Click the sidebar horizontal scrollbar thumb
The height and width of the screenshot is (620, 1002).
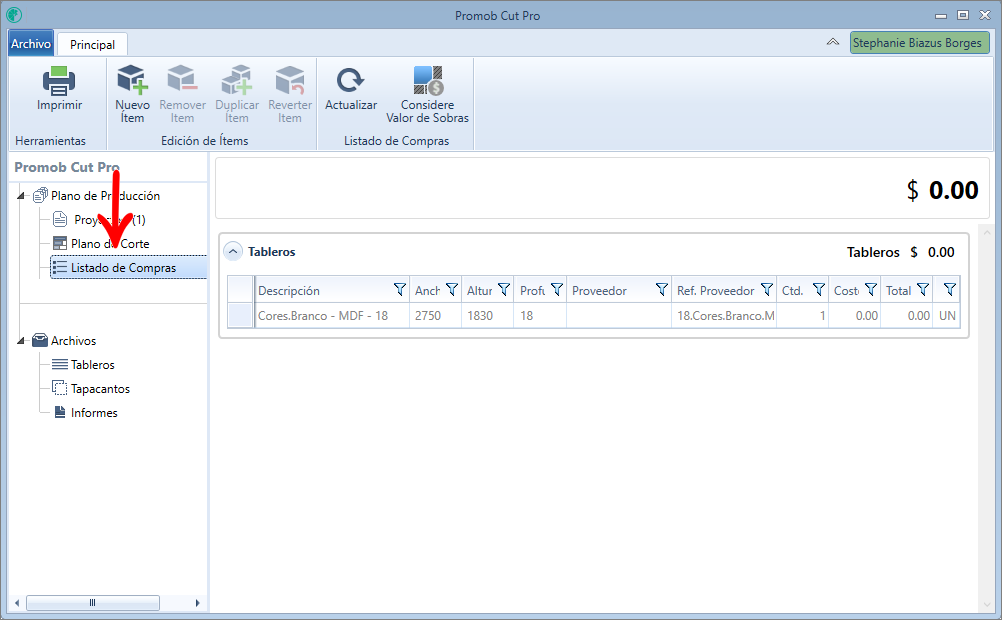pyautogui.click(x=93, y=603)
